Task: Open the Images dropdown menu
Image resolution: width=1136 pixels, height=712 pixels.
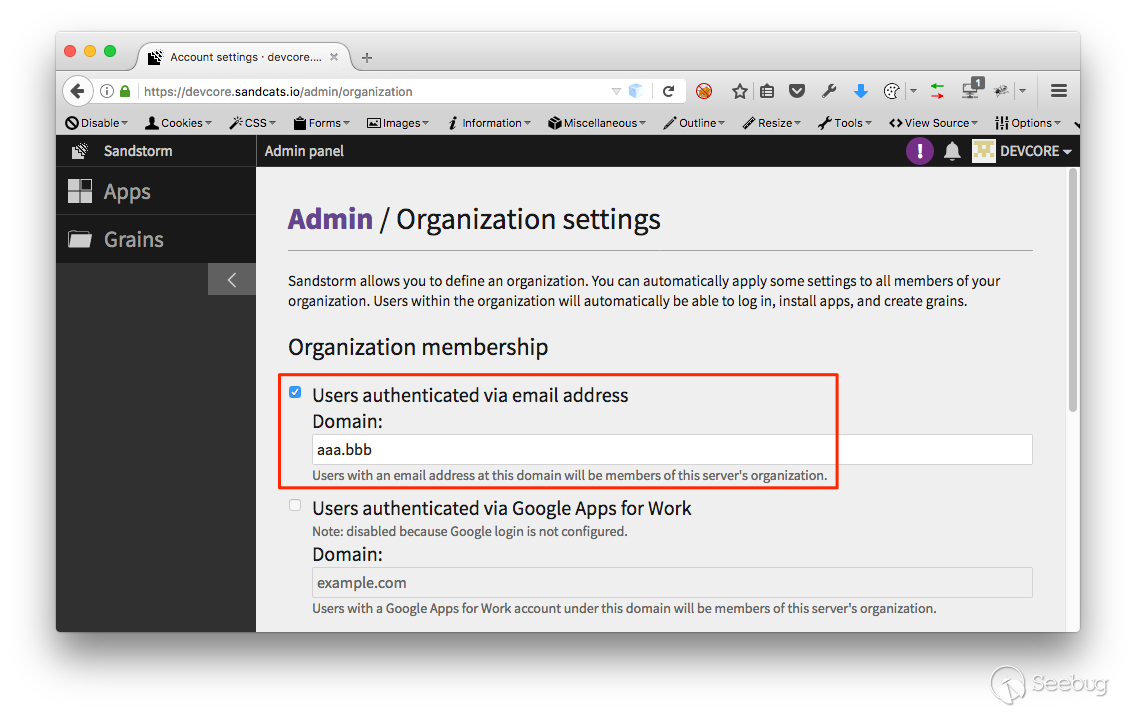Action: tap(398, 123)
